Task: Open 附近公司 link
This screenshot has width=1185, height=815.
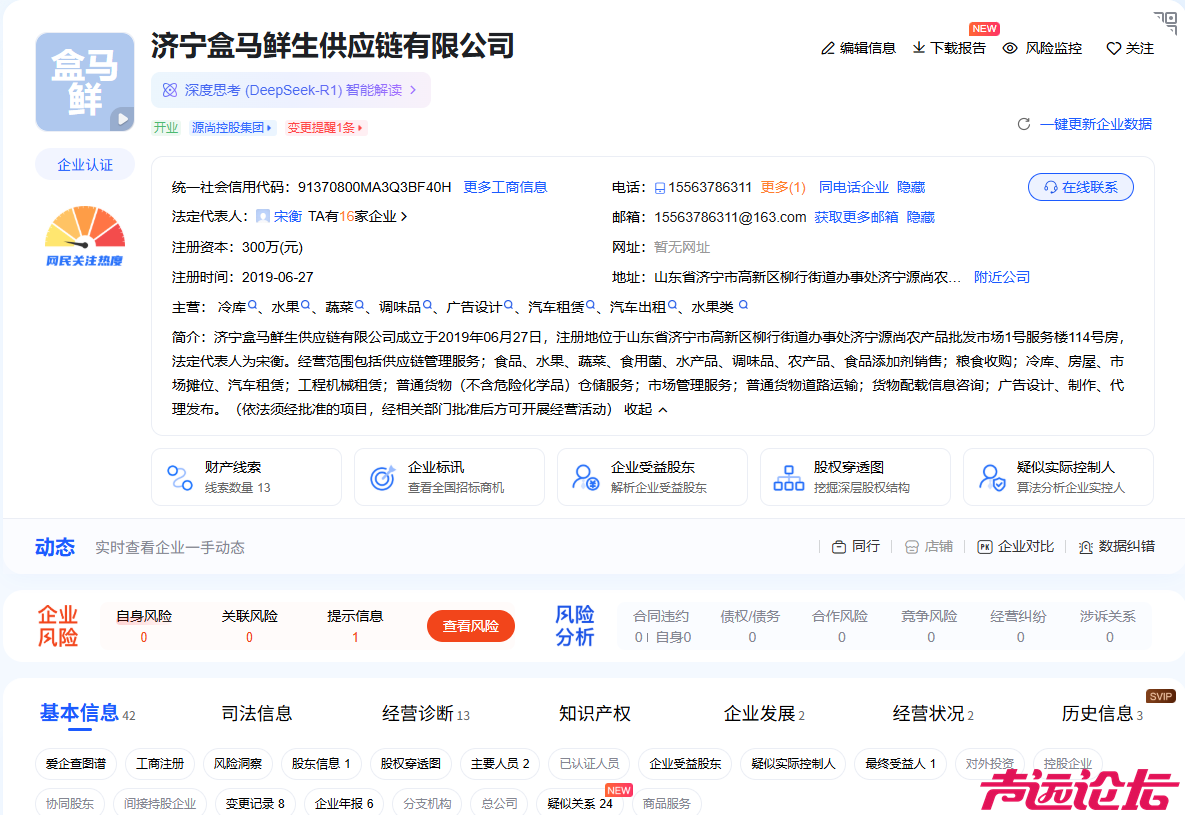Action: [x=1002, y=277]
